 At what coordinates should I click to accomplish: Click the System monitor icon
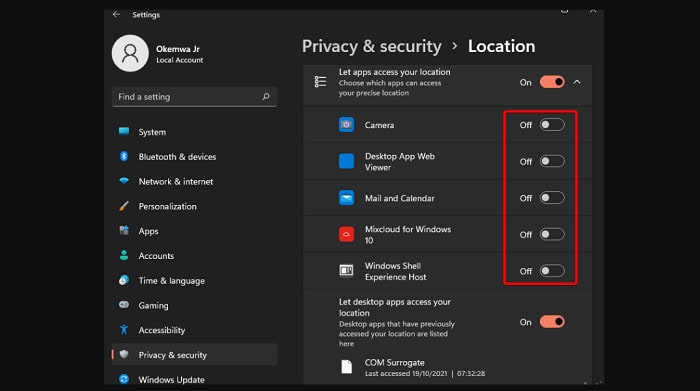point(124,131)
